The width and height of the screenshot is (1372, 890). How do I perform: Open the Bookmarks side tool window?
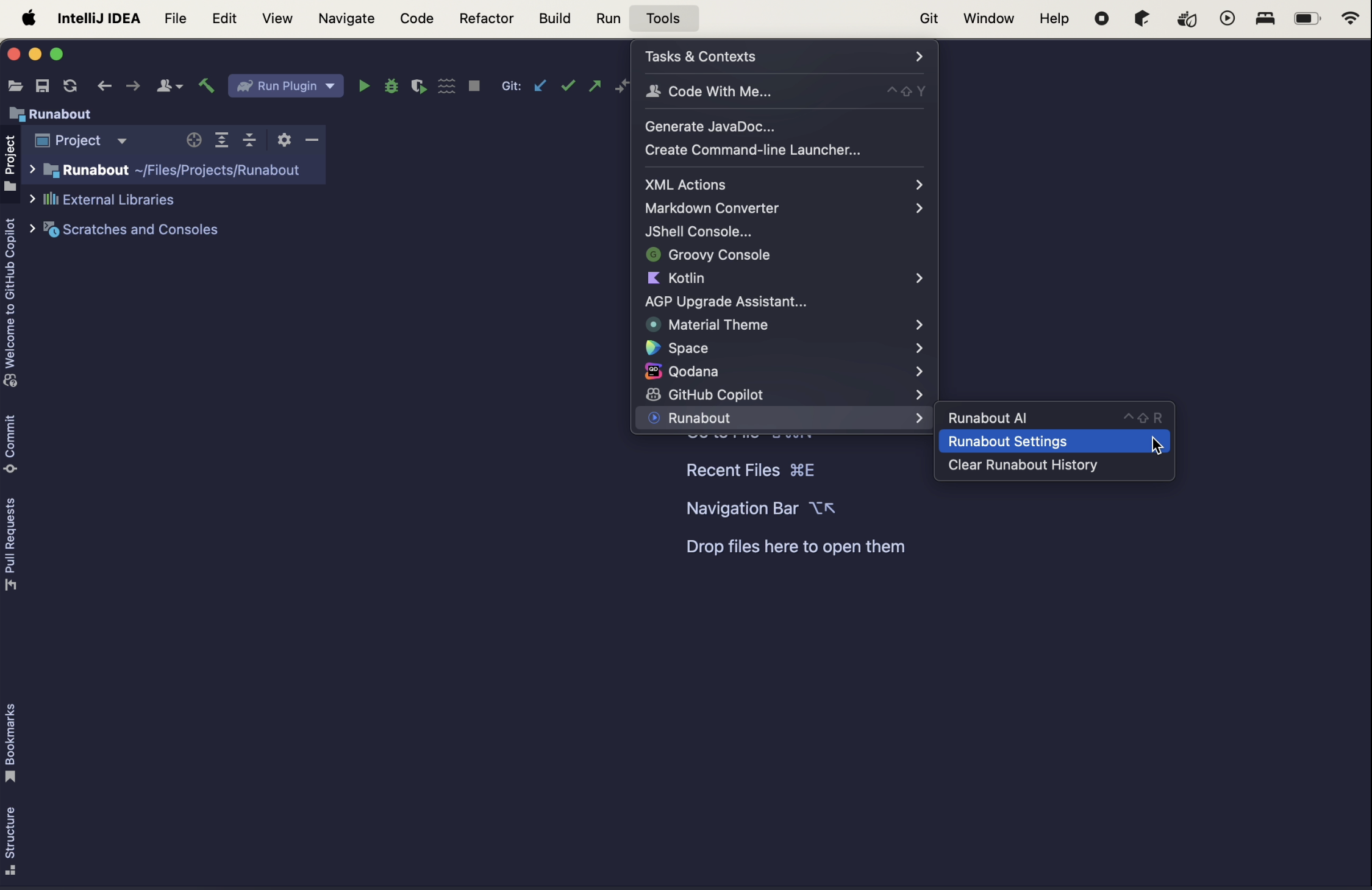point(10,743)
